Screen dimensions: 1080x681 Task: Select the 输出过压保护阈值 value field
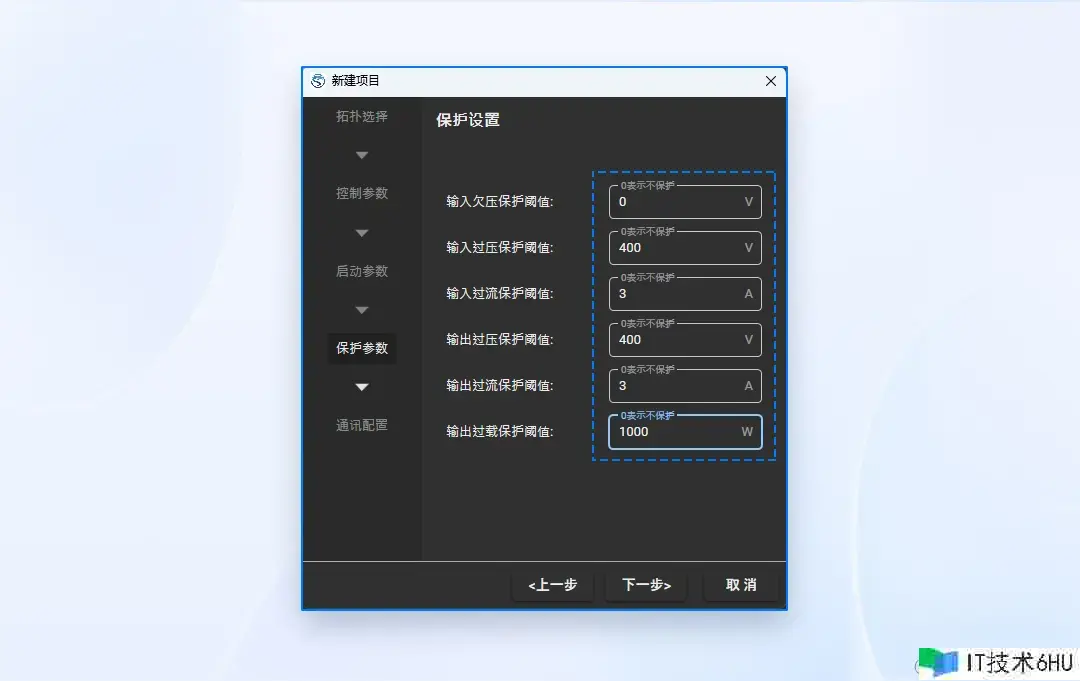click(x=685, y=339)
